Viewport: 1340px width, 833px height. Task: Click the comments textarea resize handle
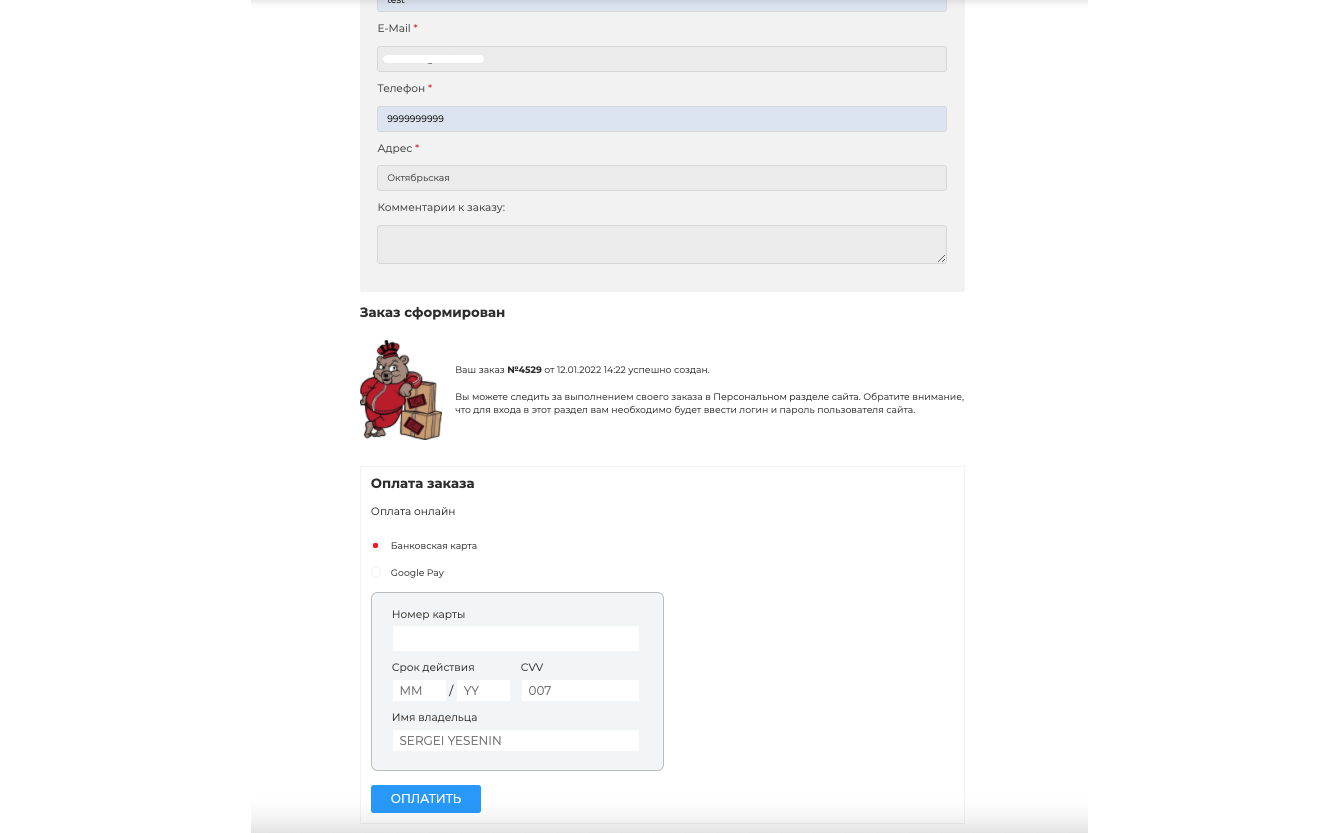(x=941, y=258)
